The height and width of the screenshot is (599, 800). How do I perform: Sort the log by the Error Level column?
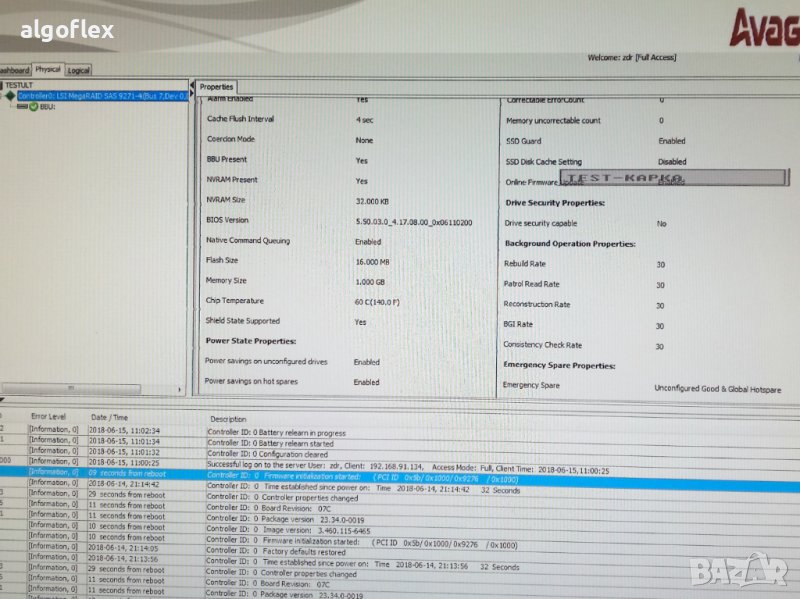(x=48, y=416)
